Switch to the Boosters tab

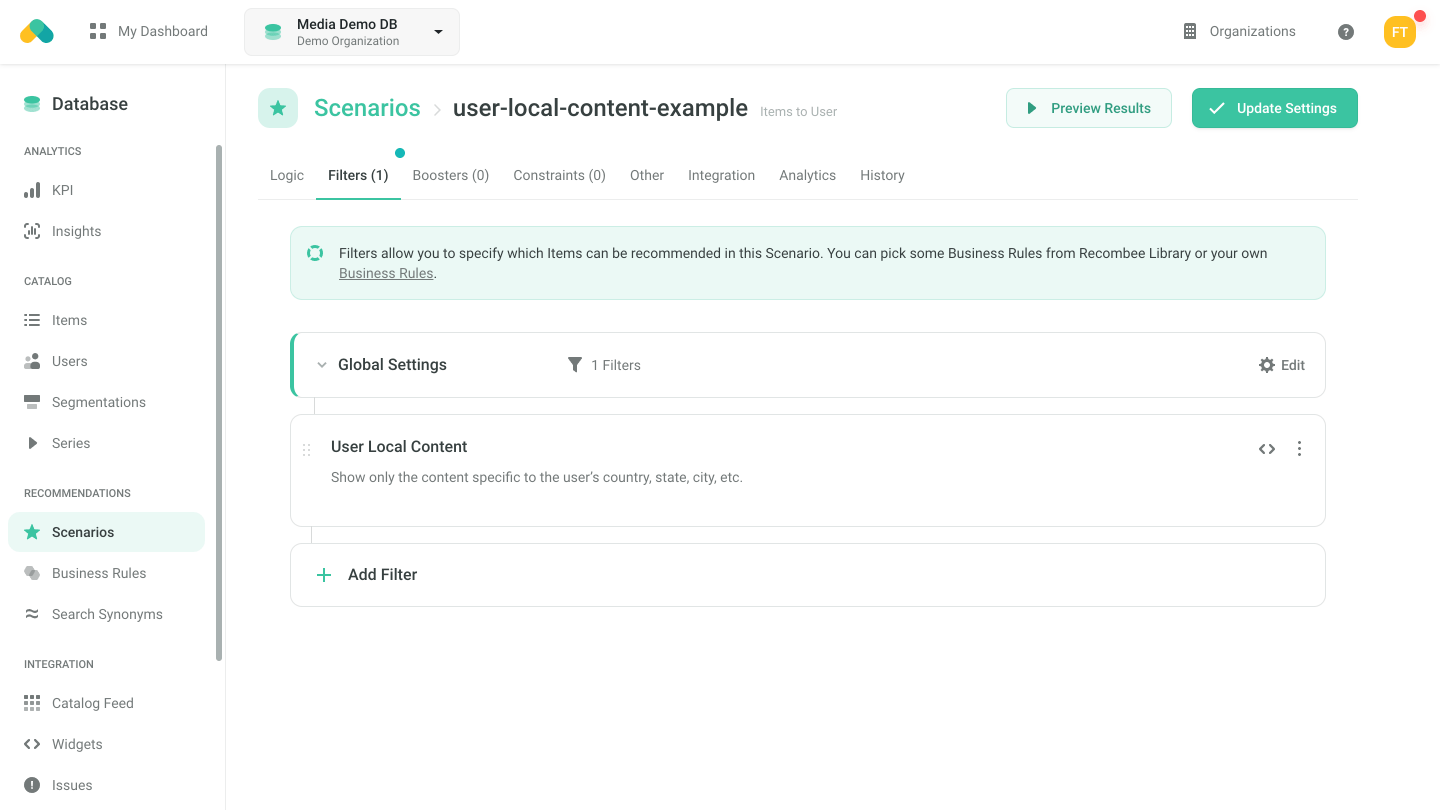(x=450, y=175)
